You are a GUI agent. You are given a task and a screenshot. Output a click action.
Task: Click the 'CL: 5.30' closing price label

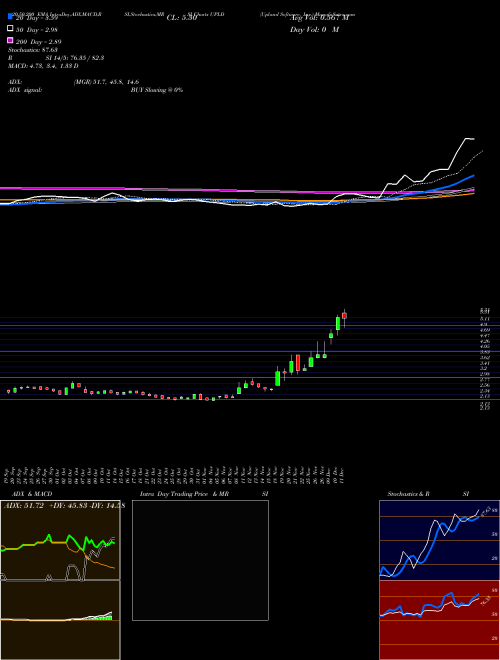(182, 18)
